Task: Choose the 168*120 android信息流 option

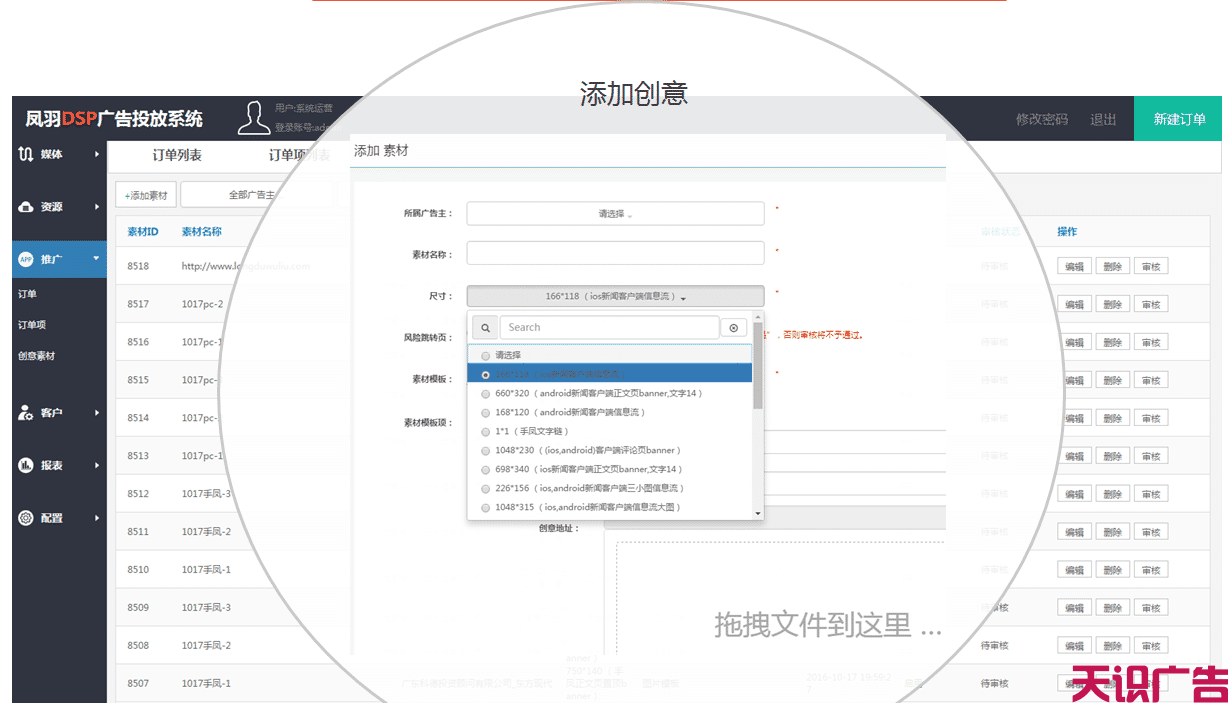Action: 610,412
